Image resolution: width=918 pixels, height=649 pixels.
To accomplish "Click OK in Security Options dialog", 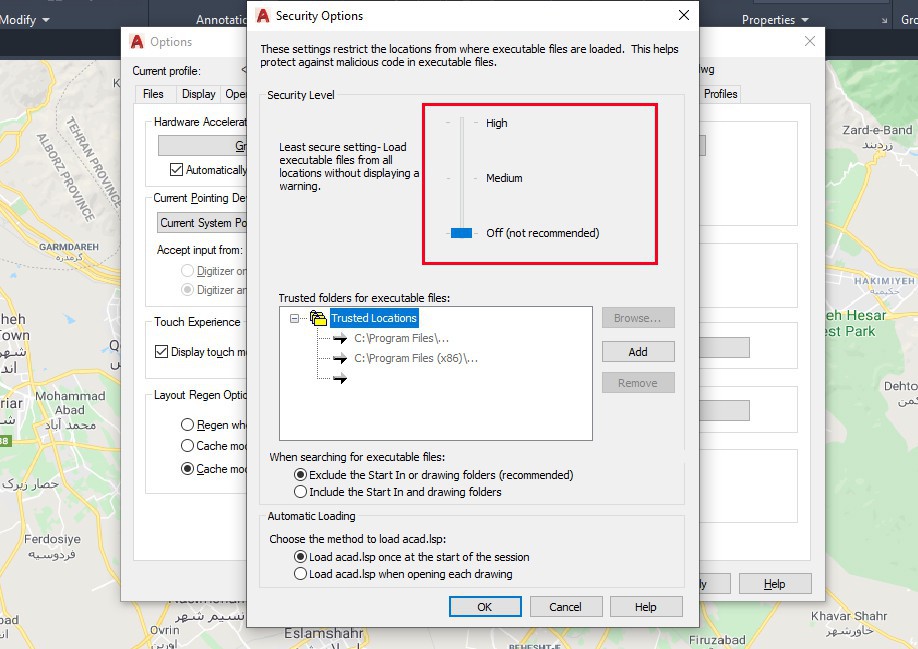I will [x=485, y=607].
